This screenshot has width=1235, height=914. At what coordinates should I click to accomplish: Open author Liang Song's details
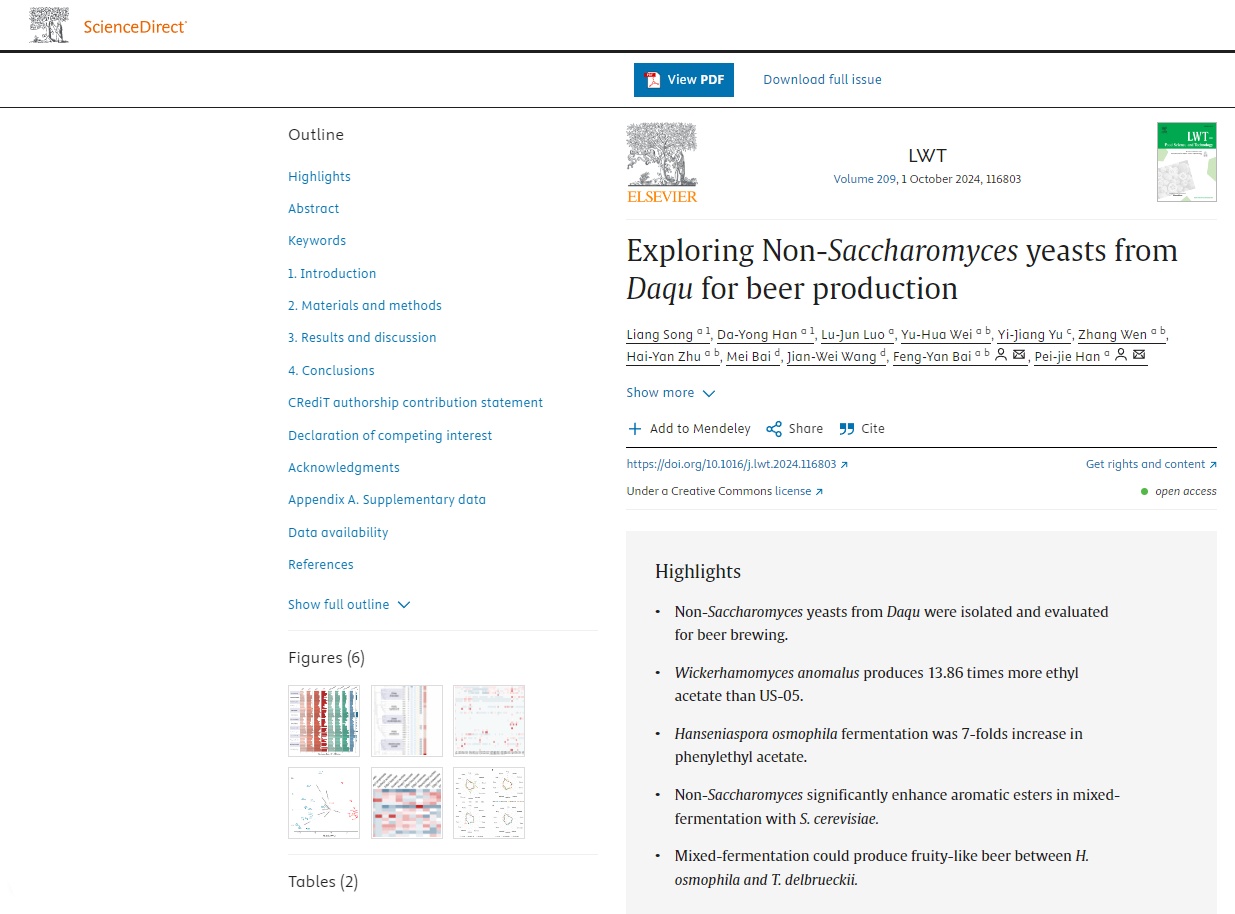click(660, 334)
